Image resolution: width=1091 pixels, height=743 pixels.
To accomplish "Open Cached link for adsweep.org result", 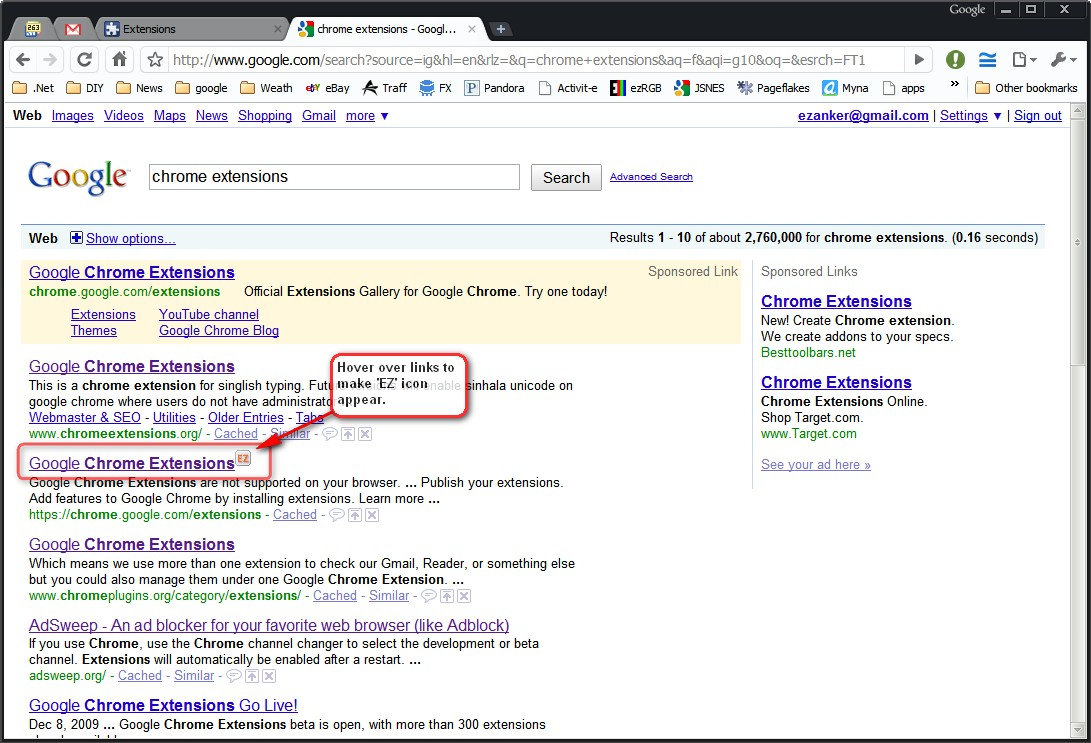I will (140, 676).
